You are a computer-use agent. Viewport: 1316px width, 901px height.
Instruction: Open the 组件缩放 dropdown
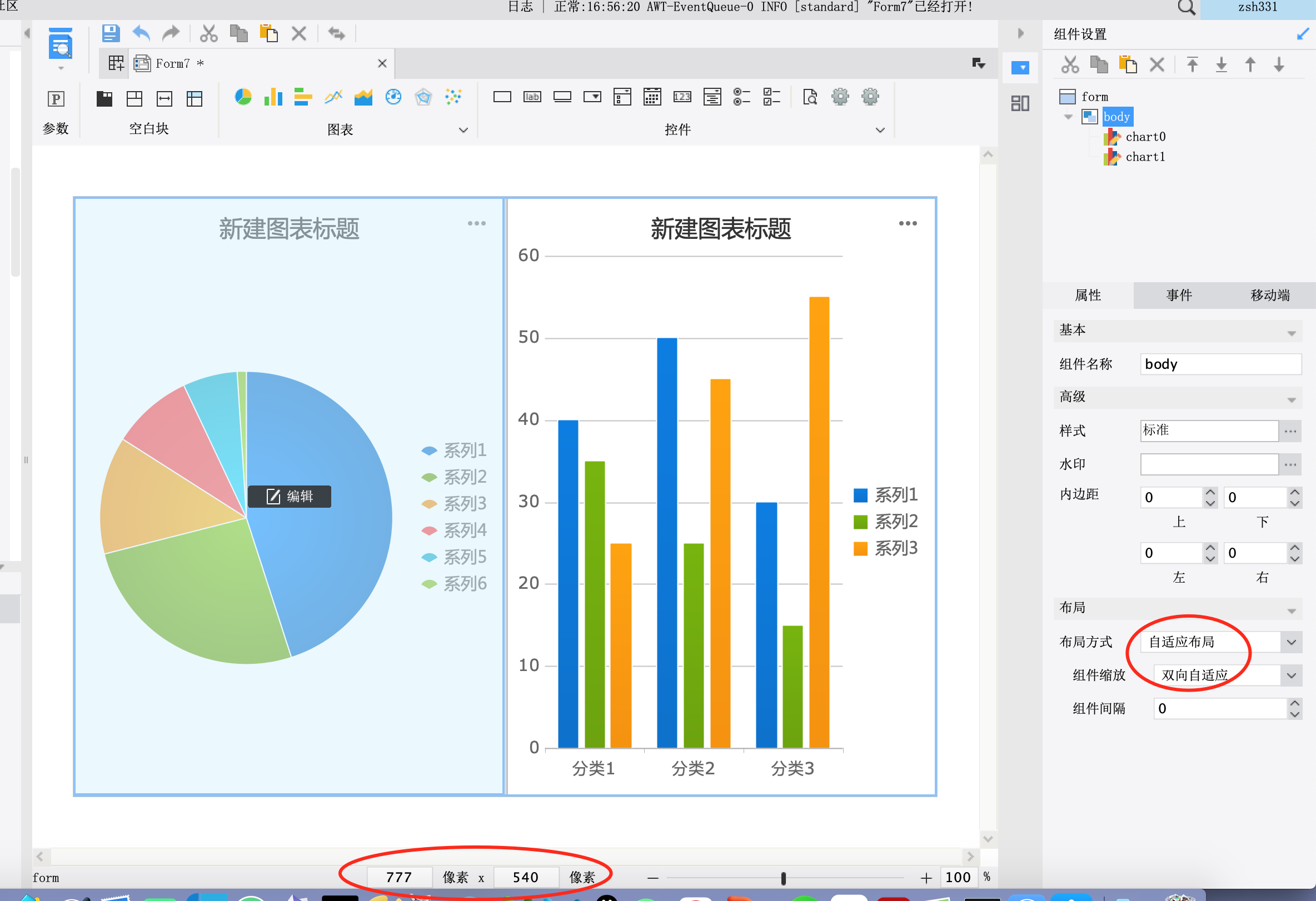(x=1291, y=675)
